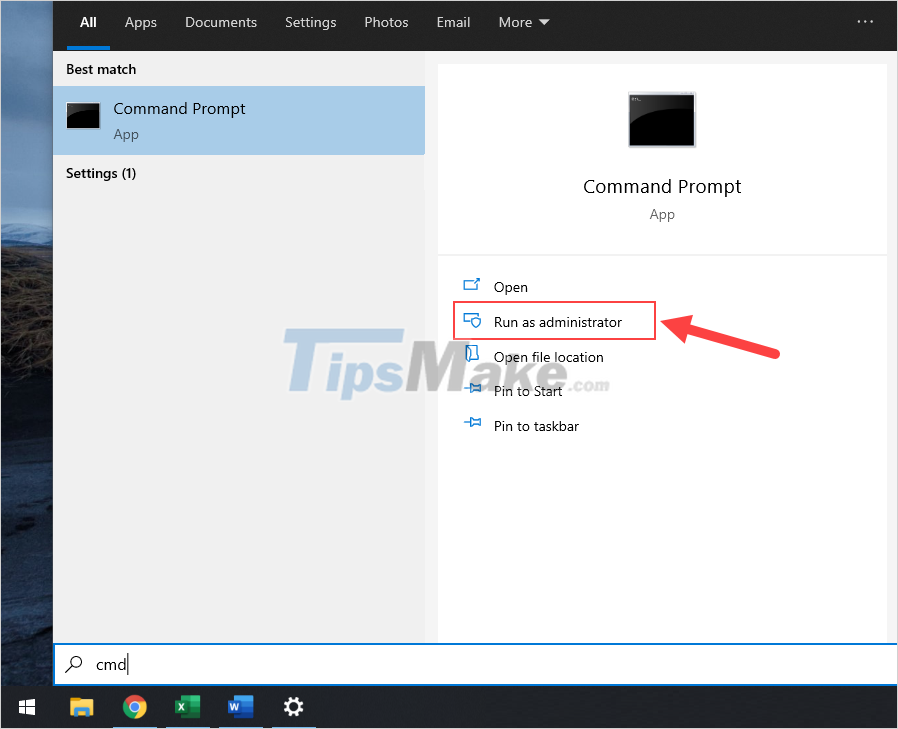898x729 pixels.
Task: Click the Pin to taskbar pin icon
Action: pyautogui.click(x=472, y=425)
